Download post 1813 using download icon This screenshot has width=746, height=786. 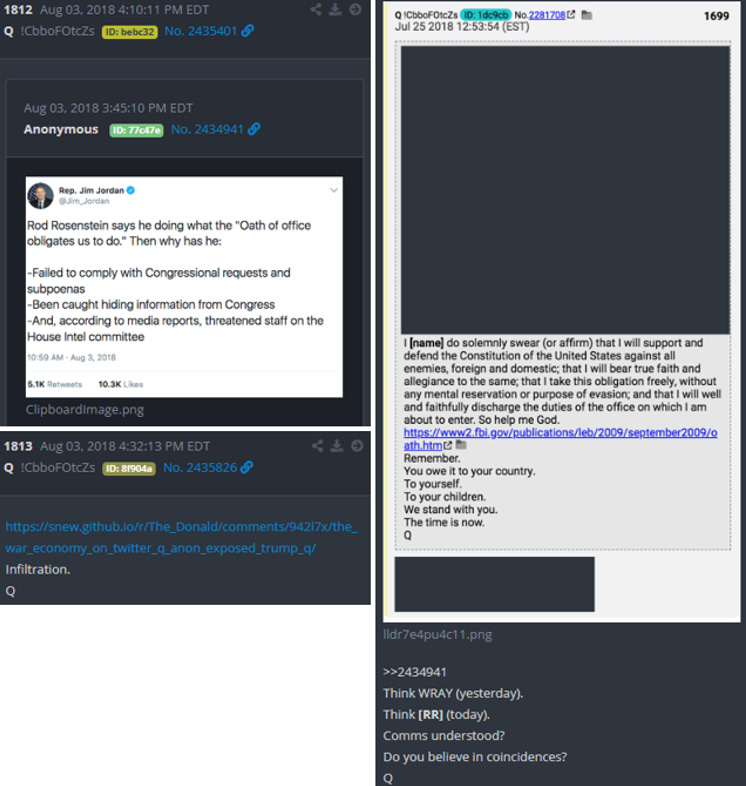[x=337, y=446]
